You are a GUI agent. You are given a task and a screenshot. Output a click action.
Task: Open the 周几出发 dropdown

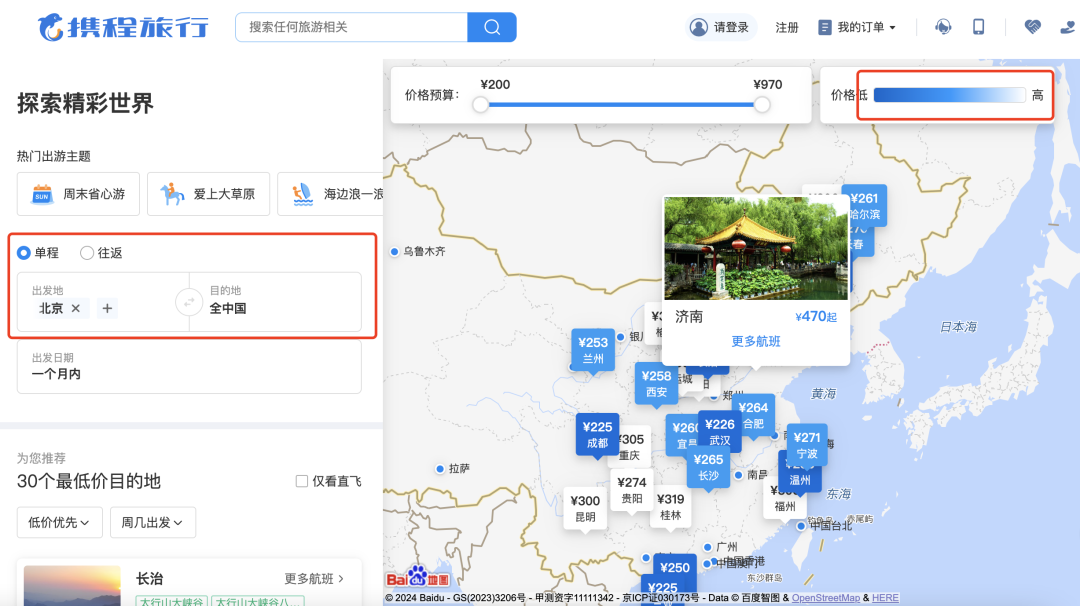153,522
